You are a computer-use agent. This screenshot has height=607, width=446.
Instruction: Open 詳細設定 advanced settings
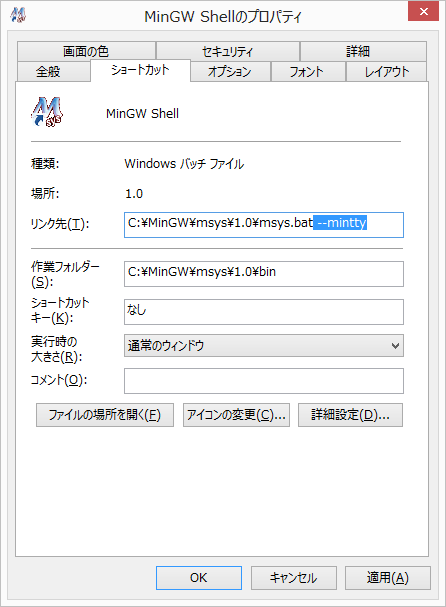pos(350,415)
